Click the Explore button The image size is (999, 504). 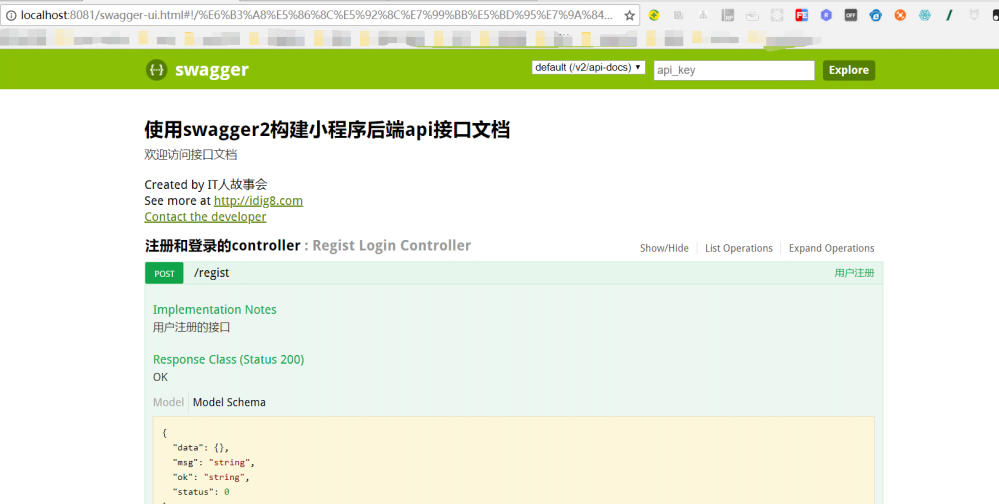[x=849, y=70]
